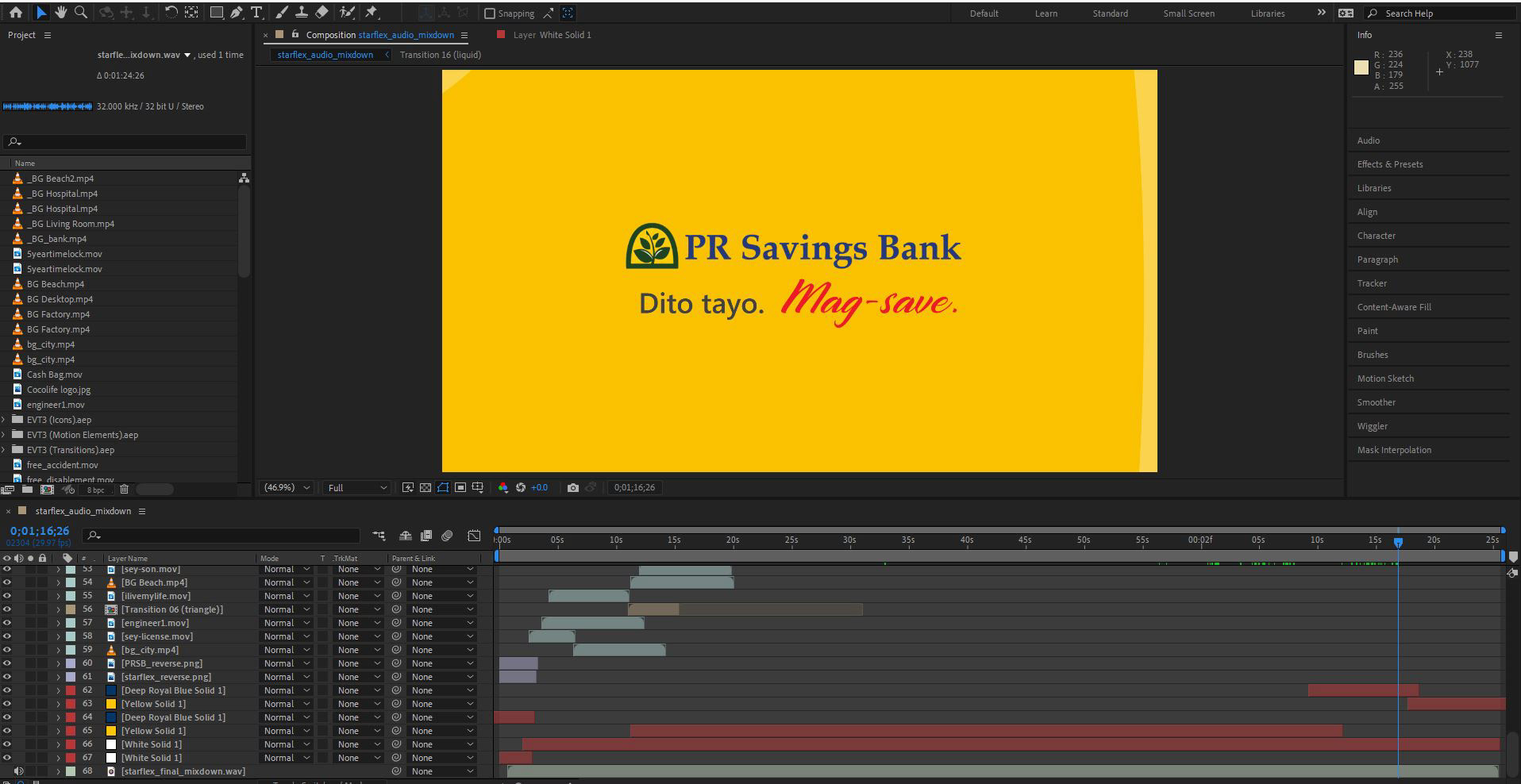Expand the EVT3 (Transitions).aep folder

(x=4, y=450)
